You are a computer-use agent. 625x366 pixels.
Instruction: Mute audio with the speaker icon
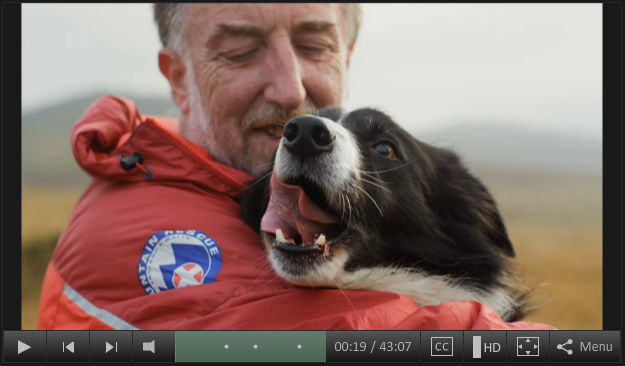click(x=153, y=347)
